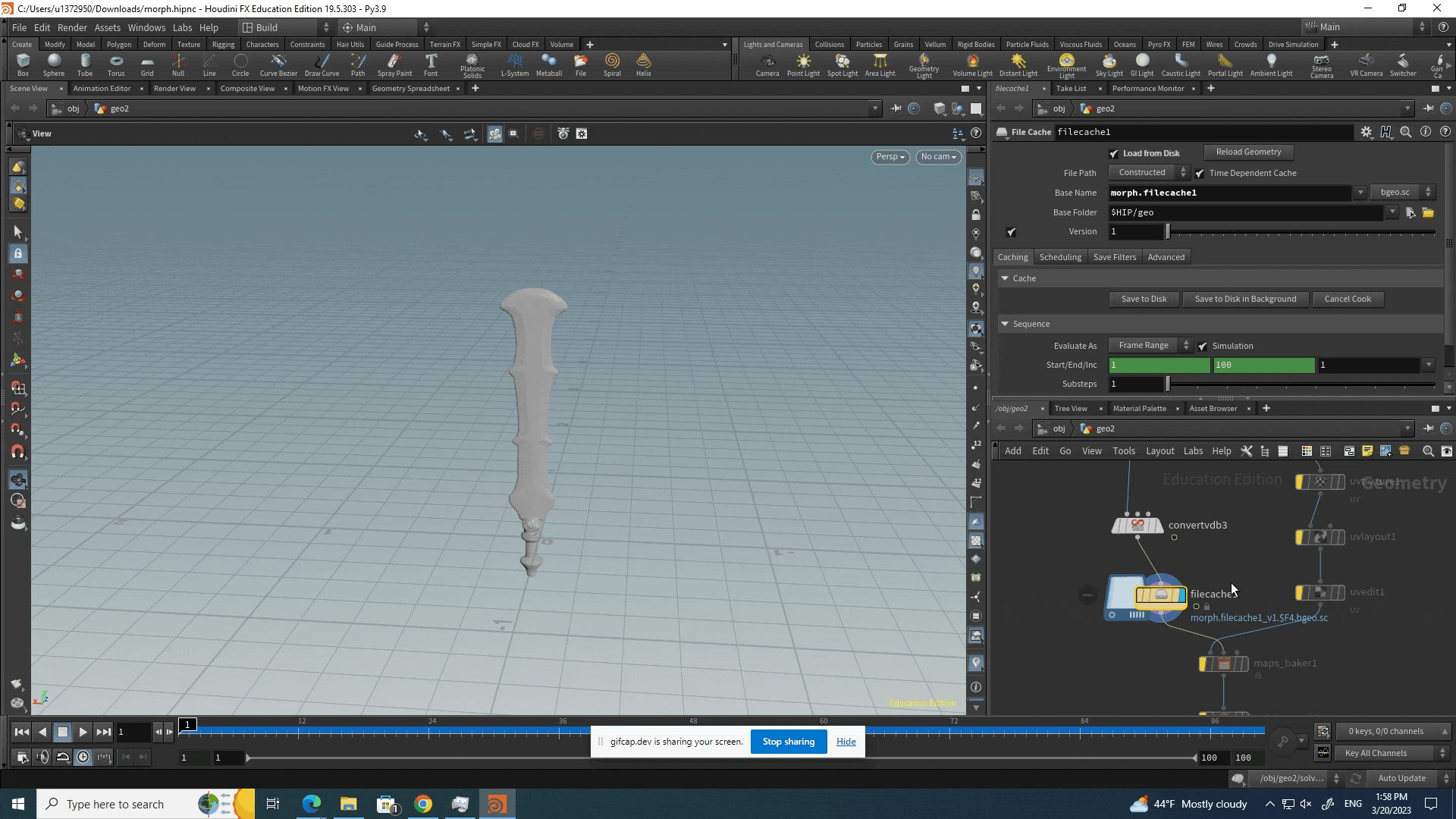Image resolution: width=1456 pixels, height=819 pixels.
Task: Adjust the Substeps slider
Action: pos(1301,384)
